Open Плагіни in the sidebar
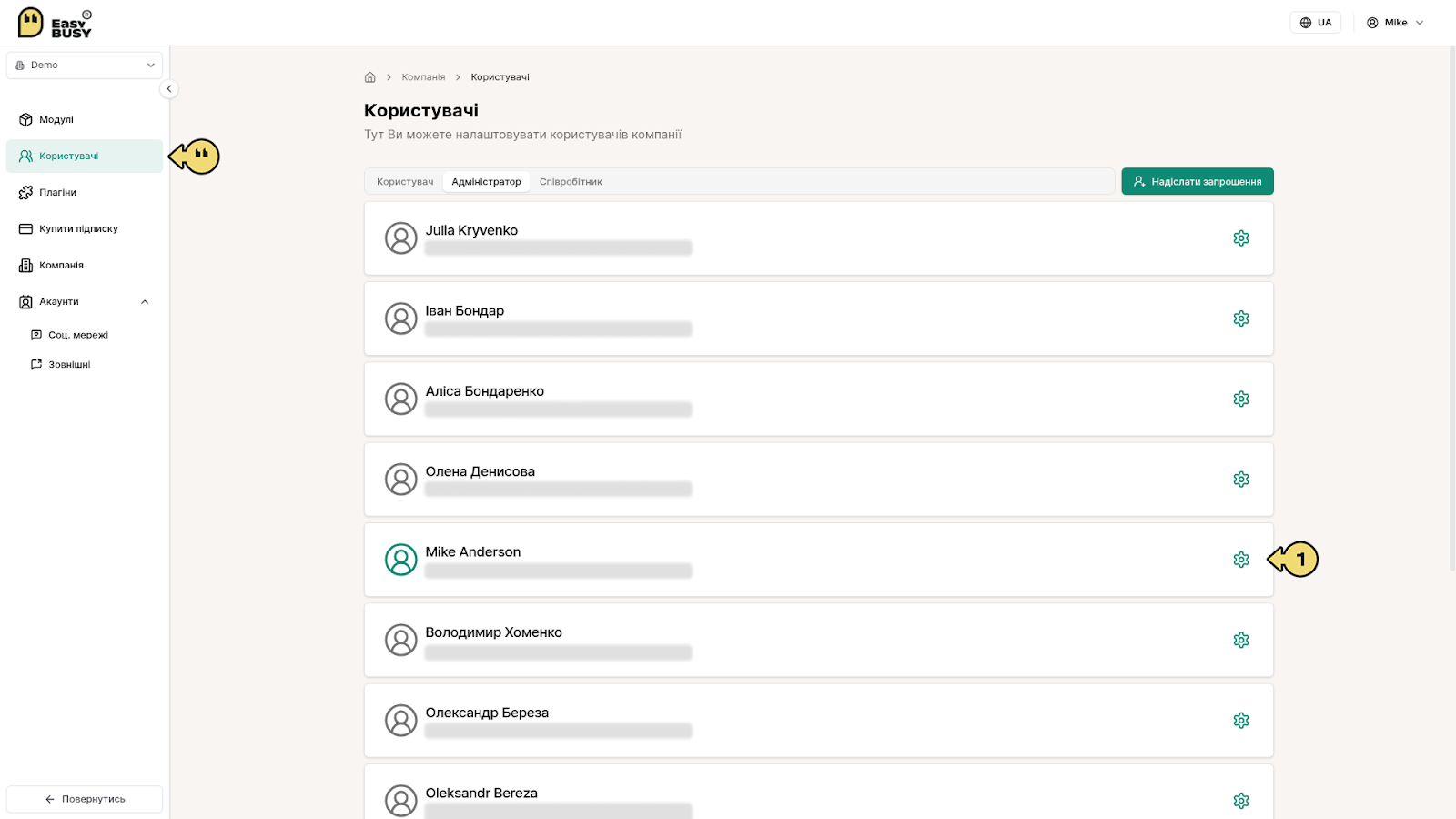 tap(84, 192)
